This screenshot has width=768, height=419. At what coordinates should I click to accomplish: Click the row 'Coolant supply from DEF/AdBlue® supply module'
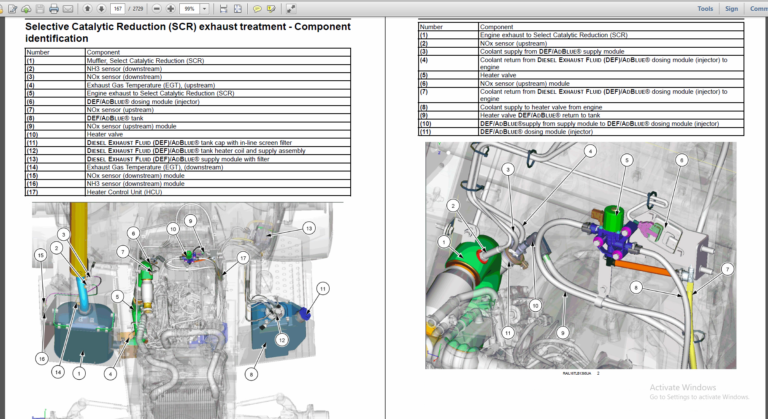[x=581, y=51]
